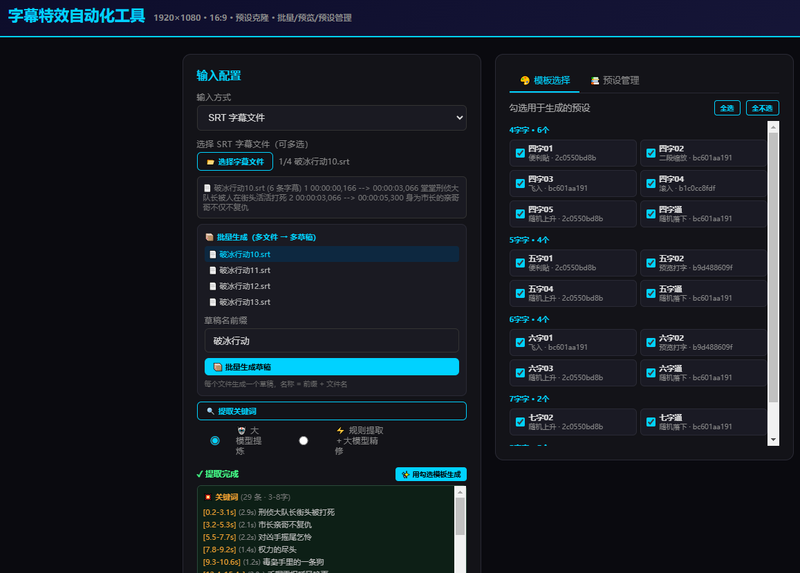
Task: Select the 大模型提炼 radio option
Action: point(215,440)
